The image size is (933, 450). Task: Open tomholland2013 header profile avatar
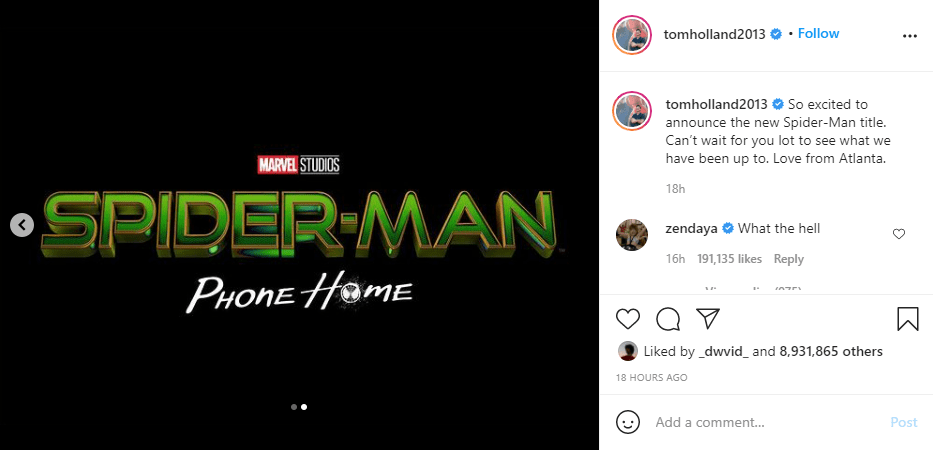click(631, 36)
